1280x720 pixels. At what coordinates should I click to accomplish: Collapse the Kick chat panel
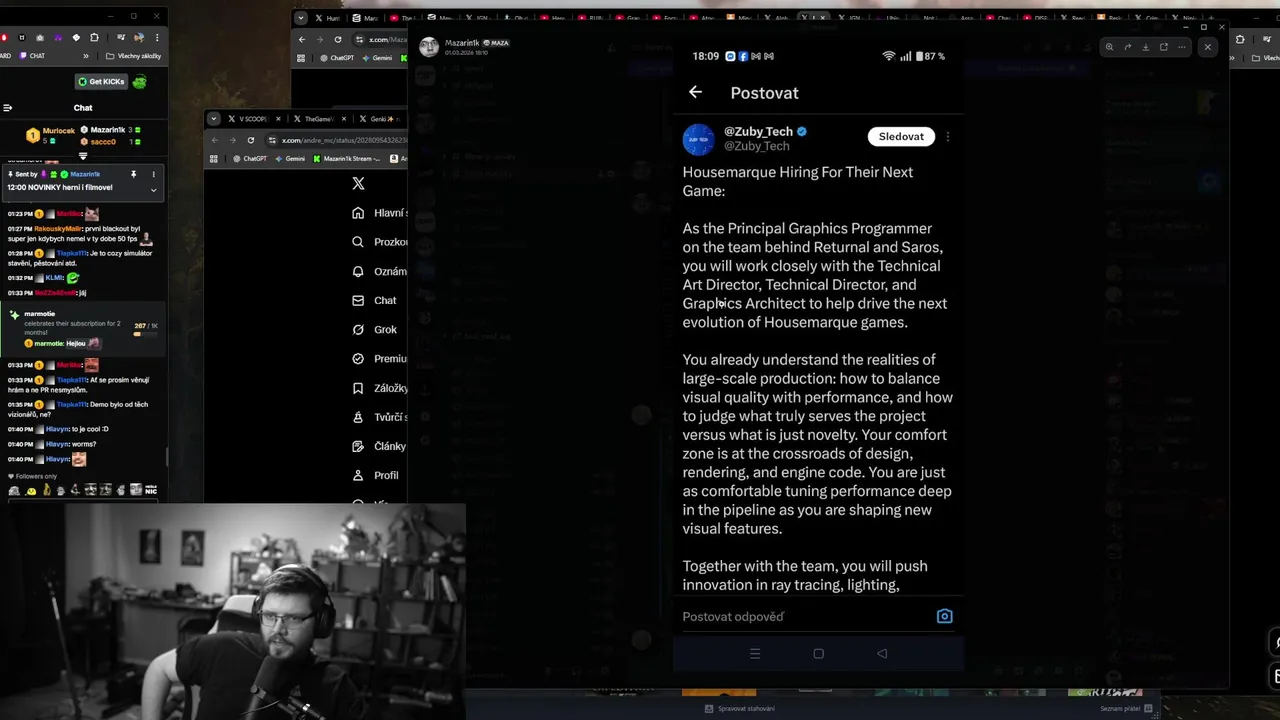tap(7, 108)
